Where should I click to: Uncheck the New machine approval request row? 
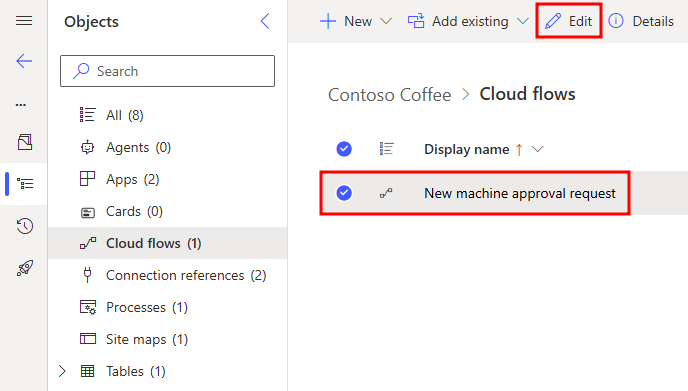(344, 193)
